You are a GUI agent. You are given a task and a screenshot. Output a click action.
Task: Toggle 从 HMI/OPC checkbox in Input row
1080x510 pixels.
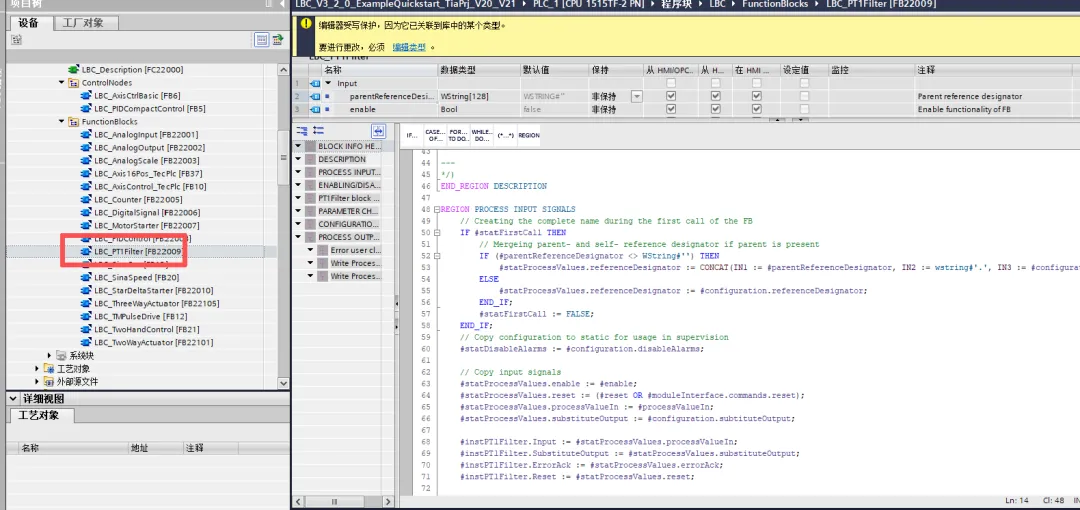coord(671,83)
